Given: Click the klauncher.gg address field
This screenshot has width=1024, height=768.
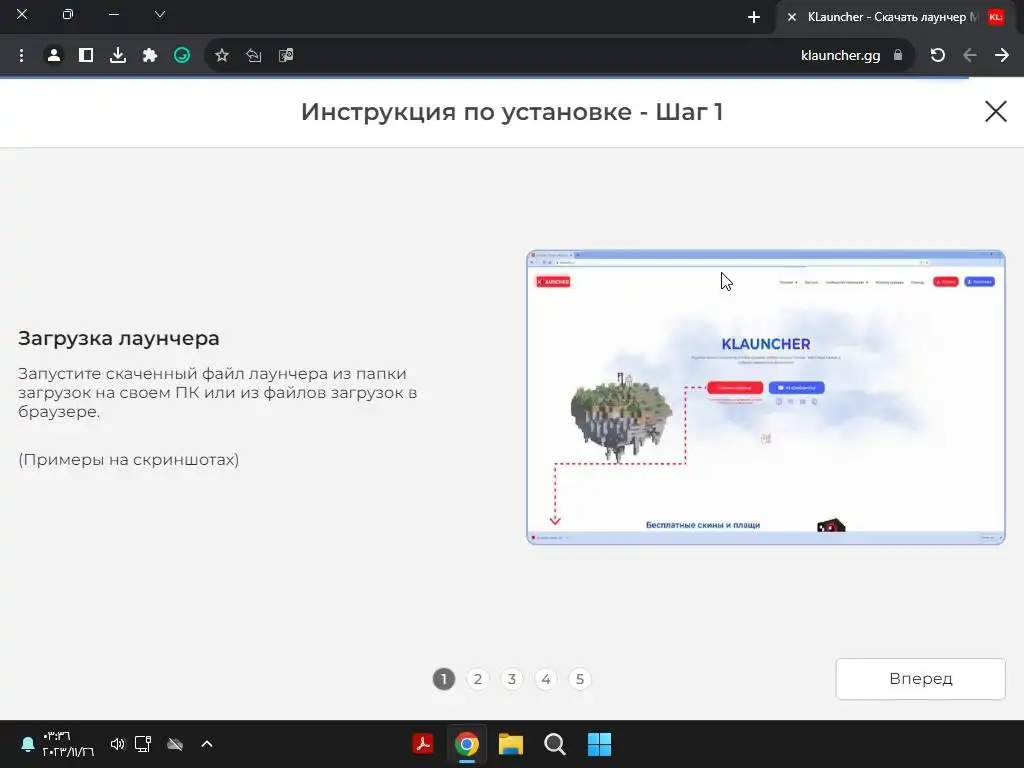Looking at the screenshot, I should [560, 56].
